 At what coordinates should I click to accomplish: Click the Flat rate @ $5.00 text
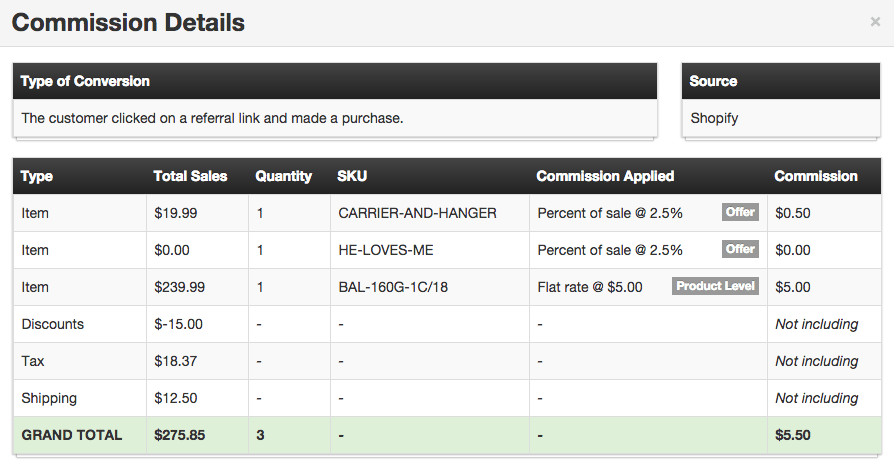(590, 287)
